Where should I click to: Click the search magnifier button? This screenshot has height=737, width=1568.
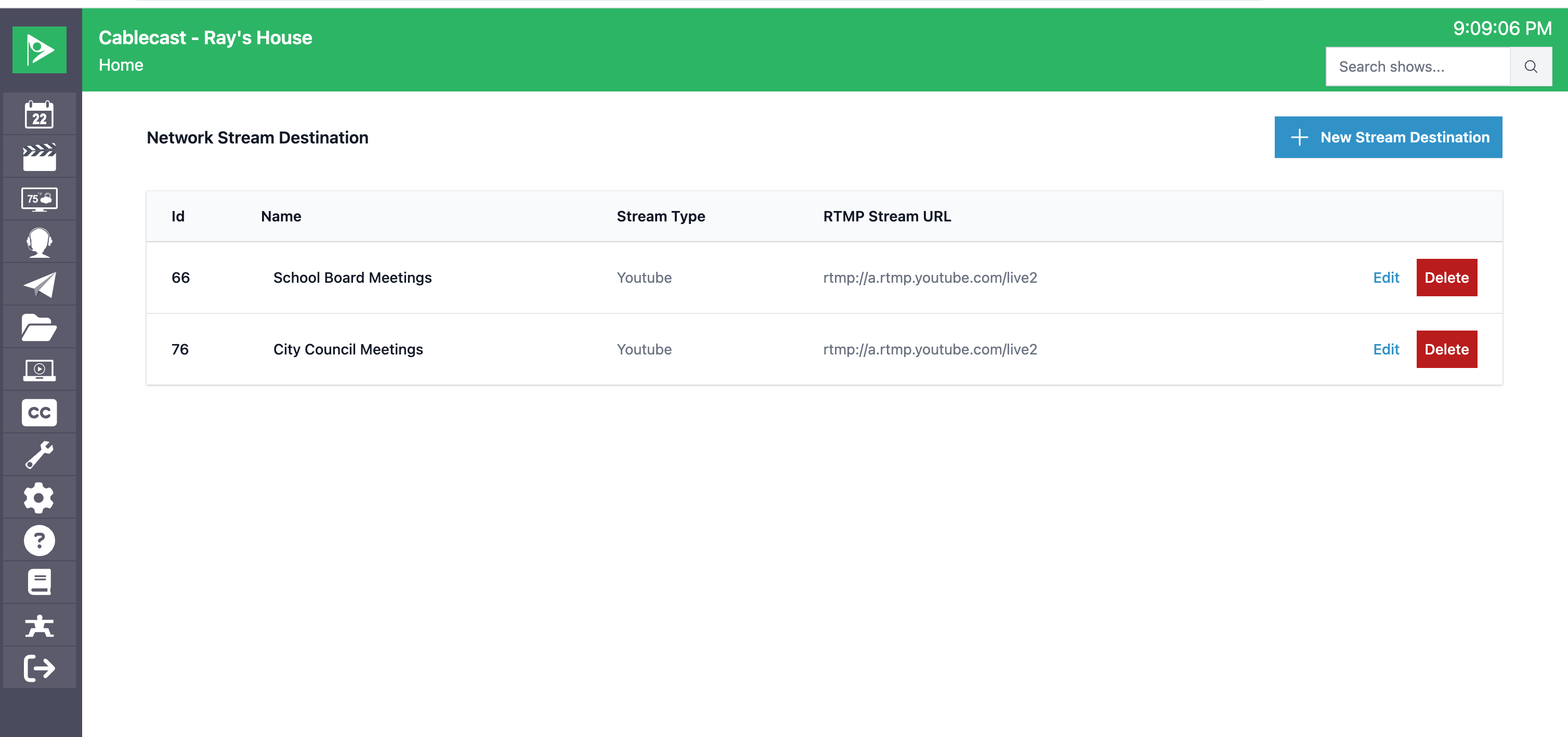tap(1530, 67)
